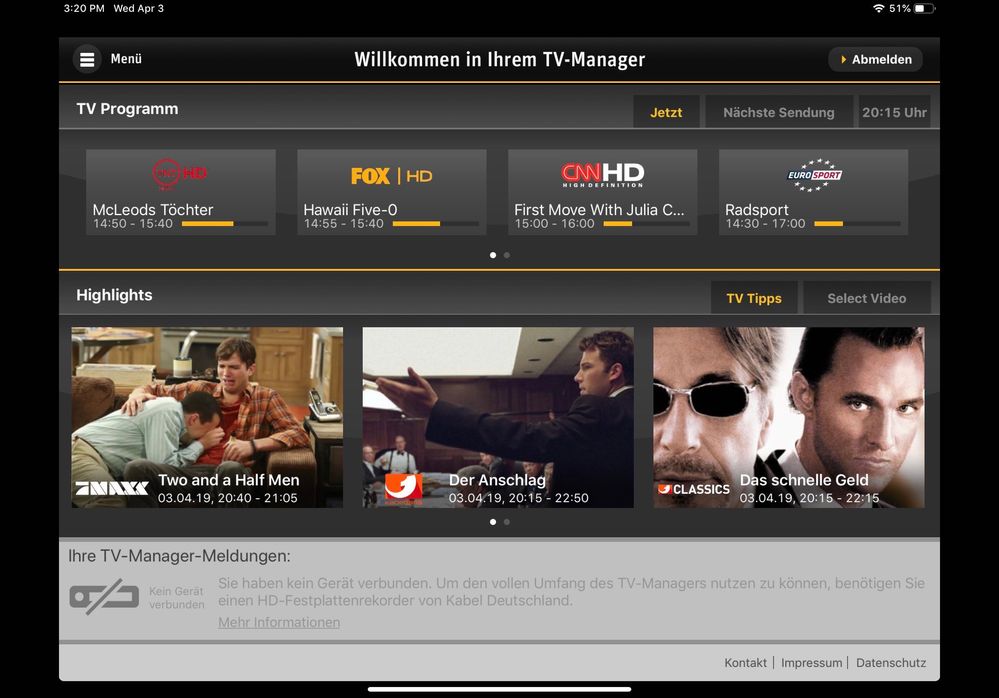Select first TV Programm page dot

(492, 255)
